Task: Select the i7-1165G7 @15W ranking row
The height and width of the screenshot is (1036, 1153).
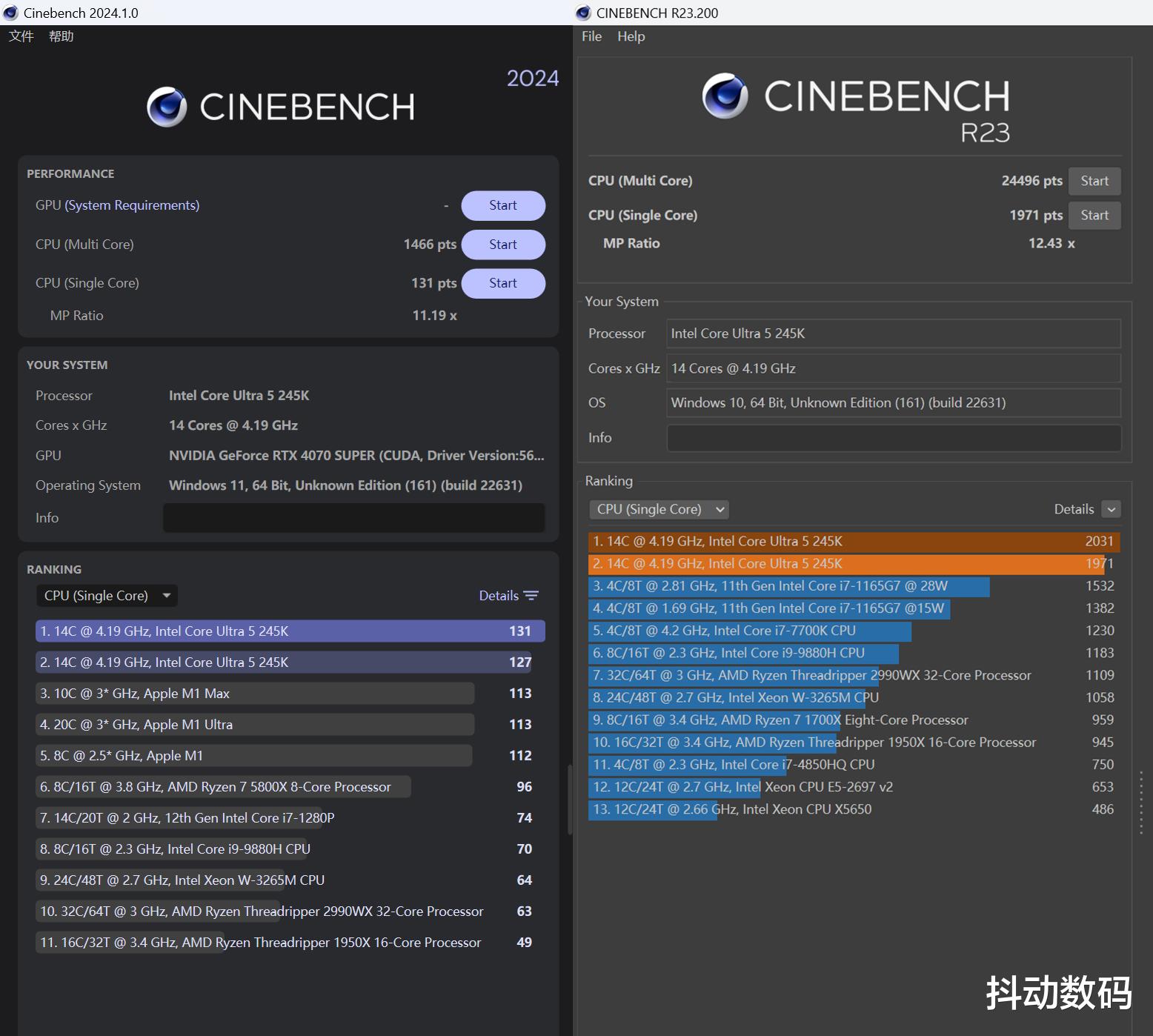Action: (x=854, y=608)
